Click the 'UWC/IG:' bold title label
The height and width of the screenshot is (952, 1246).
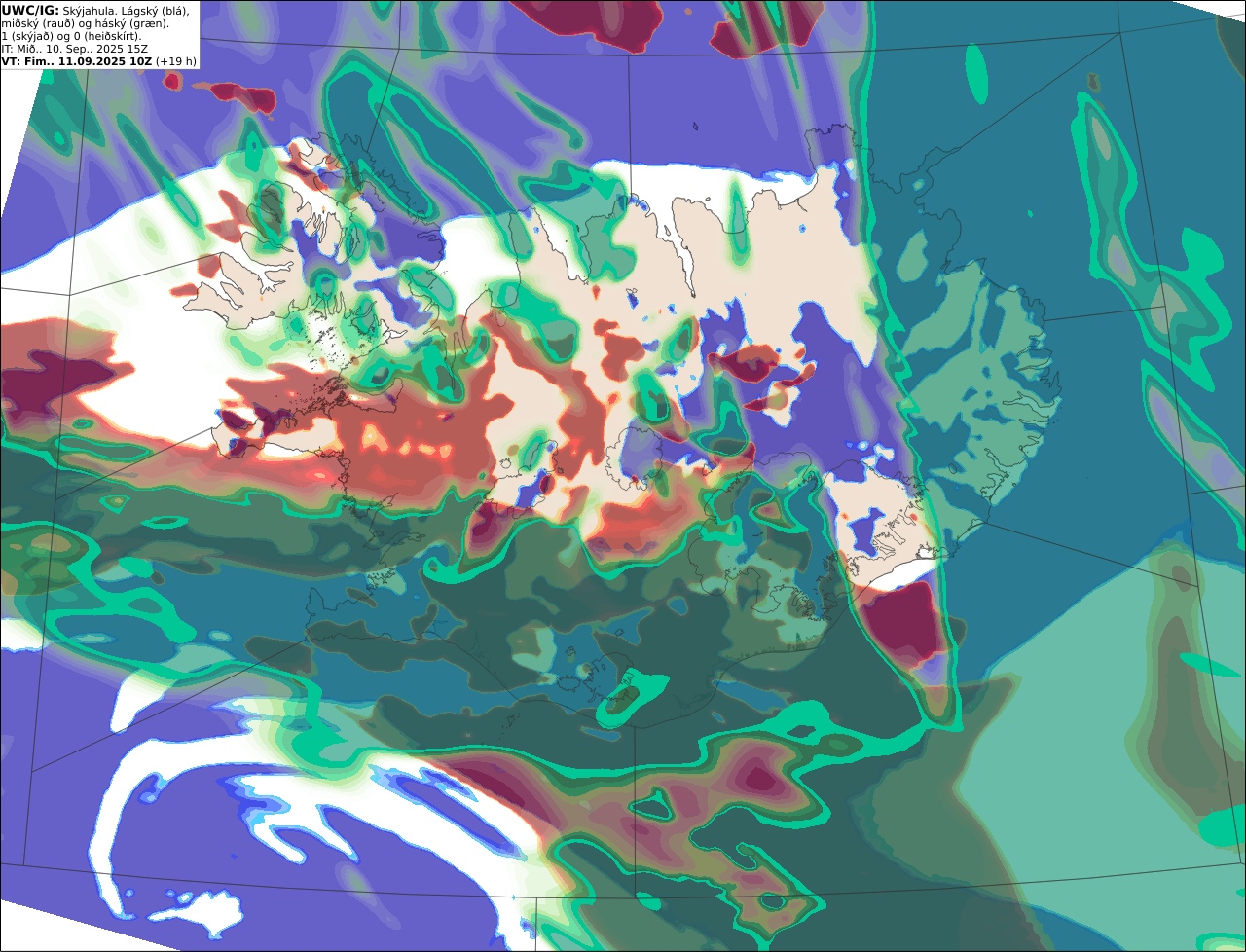(x=30, y=10)
